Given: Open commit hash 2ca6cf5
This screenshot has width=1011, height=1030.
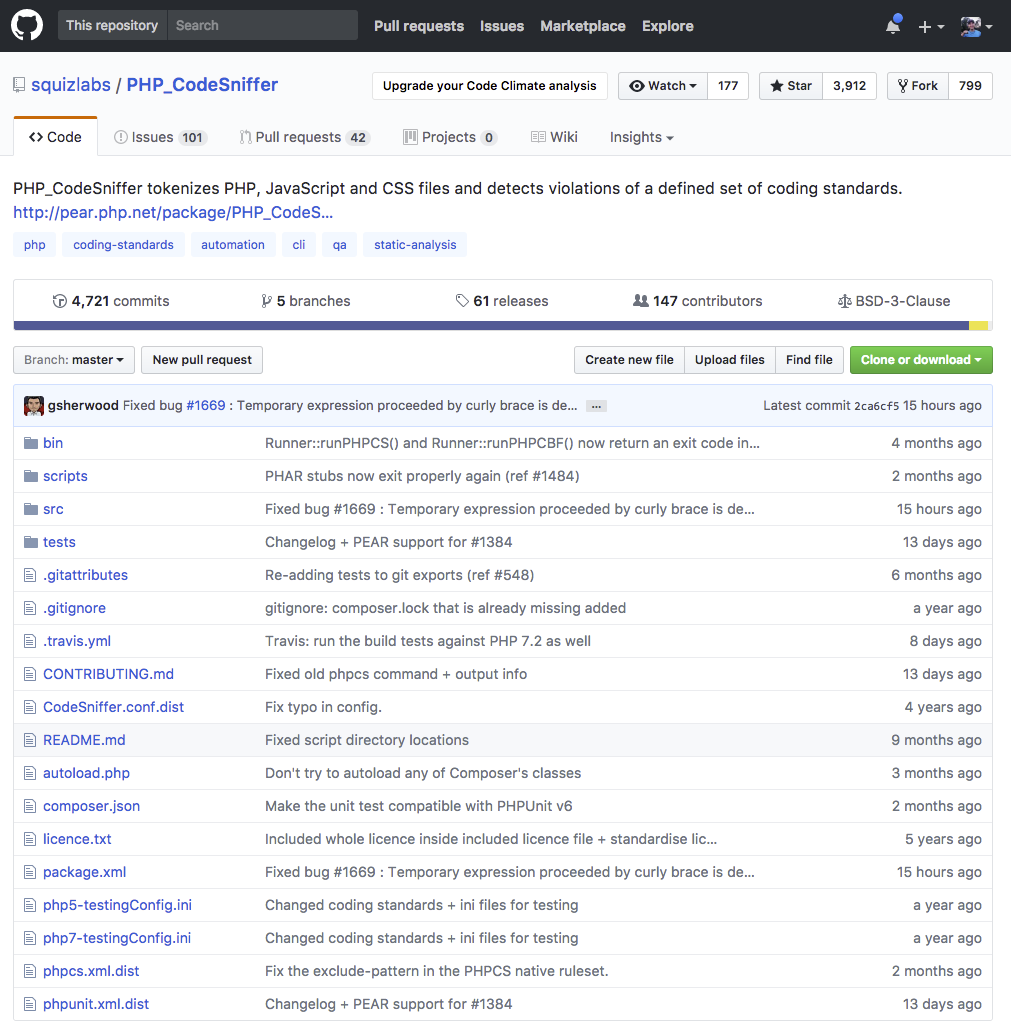Looking at the screenshot, I should (876, 406).
